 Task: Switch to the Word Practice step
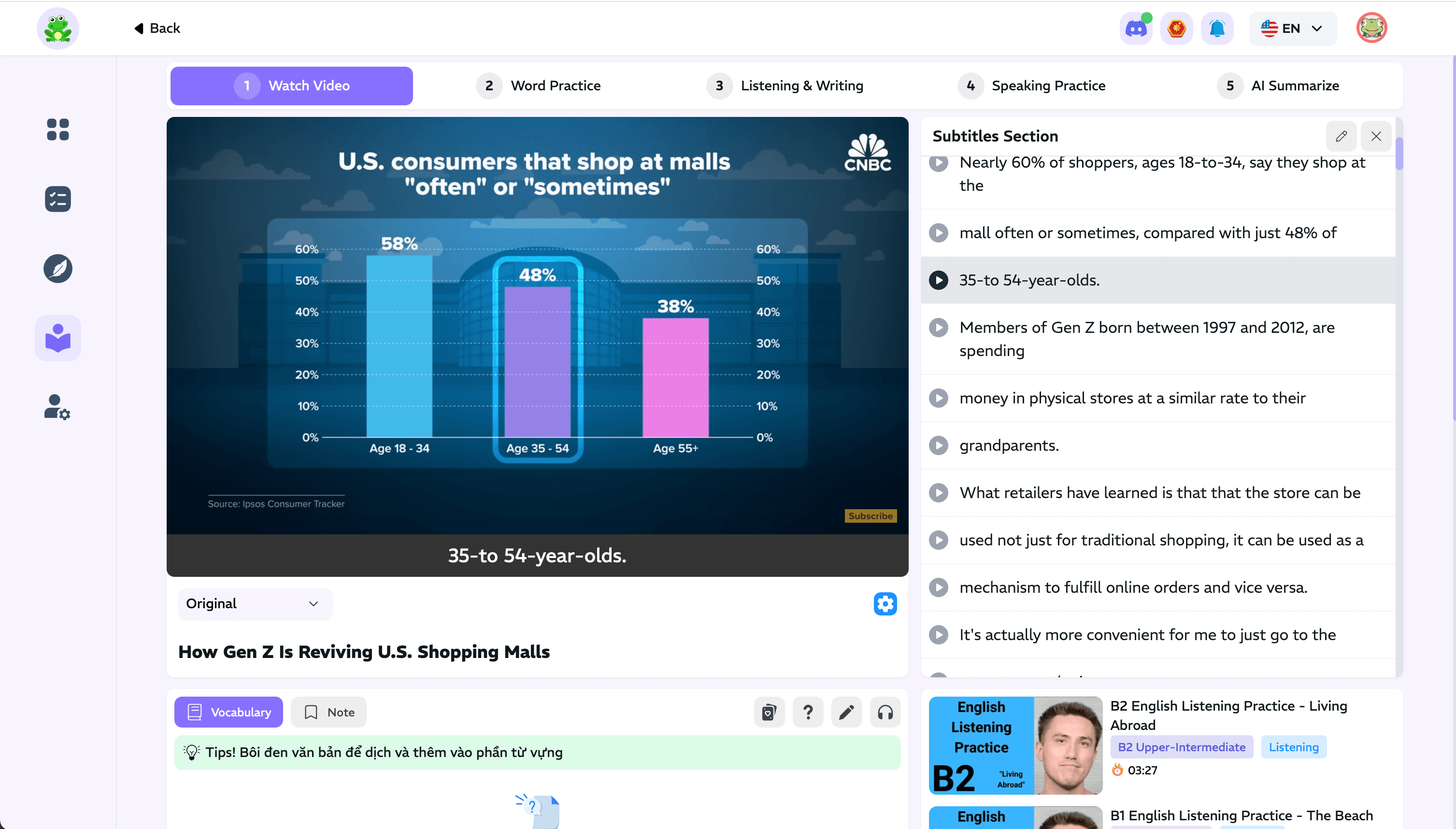[539, 86]
